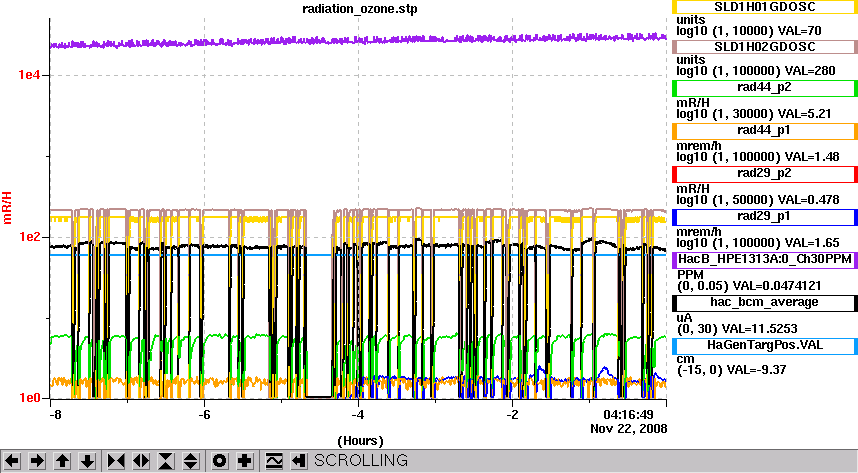
Task: Select the rad29_p2 red curve label
Action: click(x=764, y=174)
